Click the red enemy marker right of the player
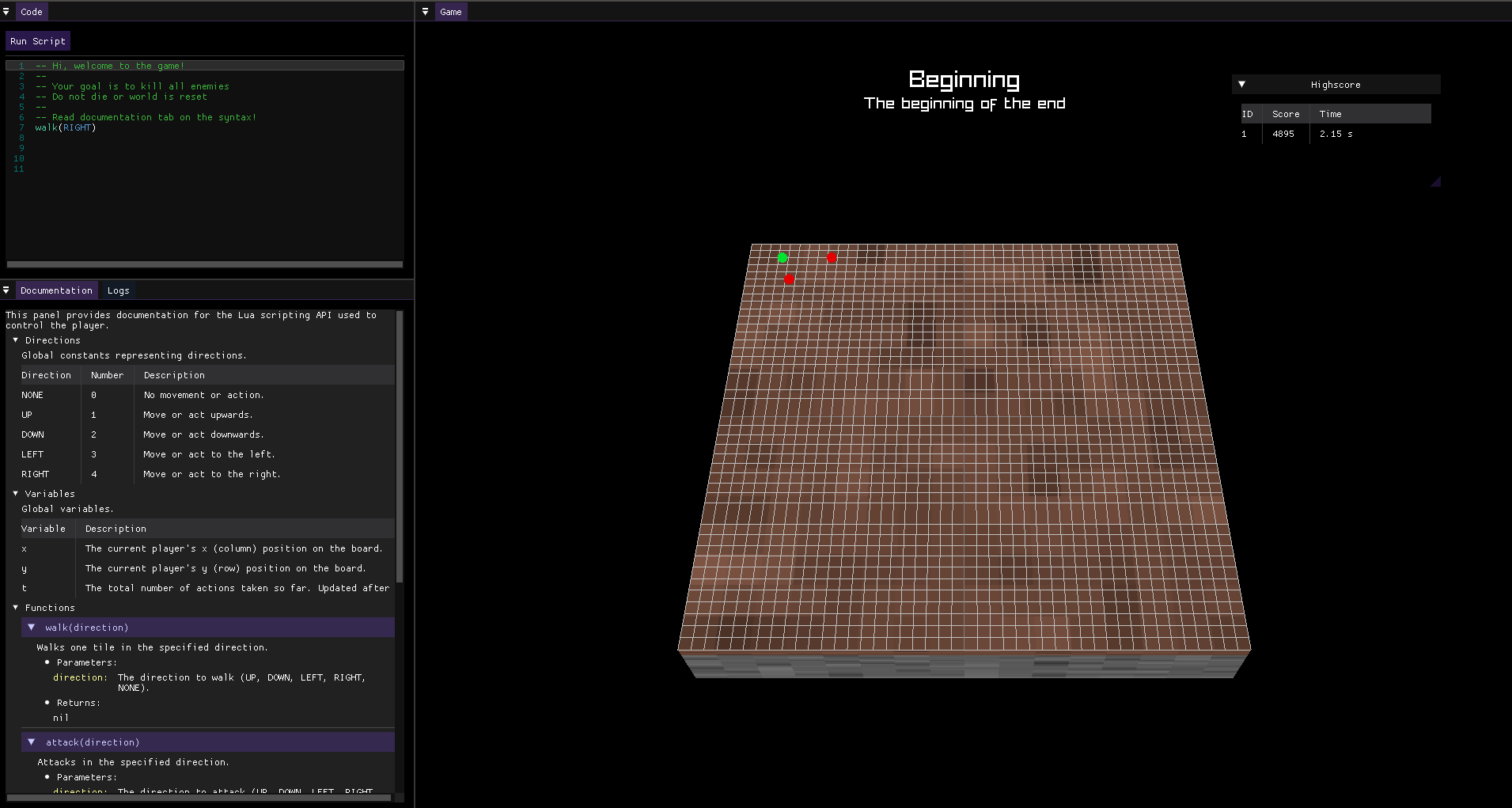 click(x=832, y=258)
